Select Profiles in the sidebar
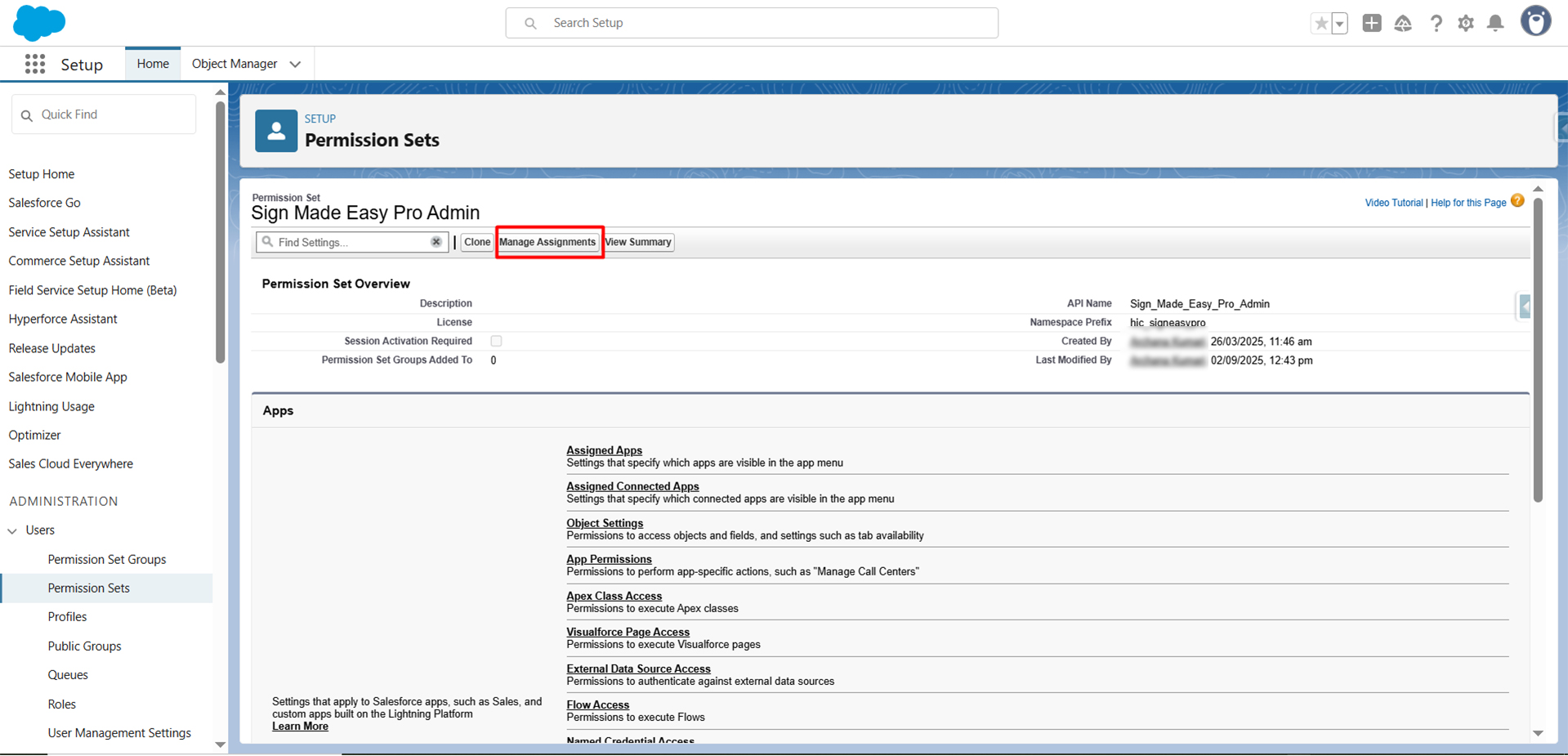This screenshot has height=756, width=1568. tap(67, 617)
